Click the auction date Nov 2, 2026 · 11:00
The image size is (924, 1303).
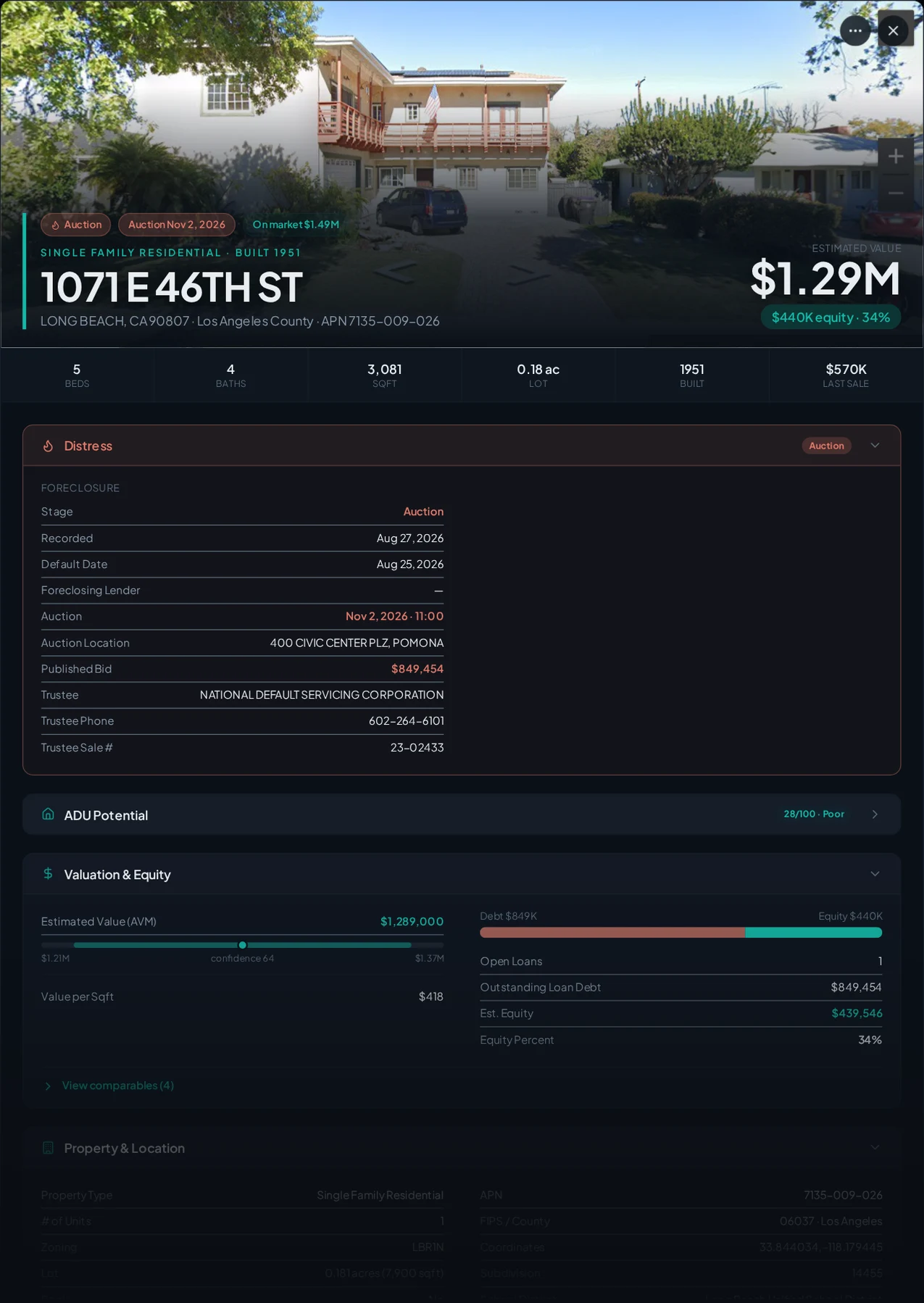394,616
